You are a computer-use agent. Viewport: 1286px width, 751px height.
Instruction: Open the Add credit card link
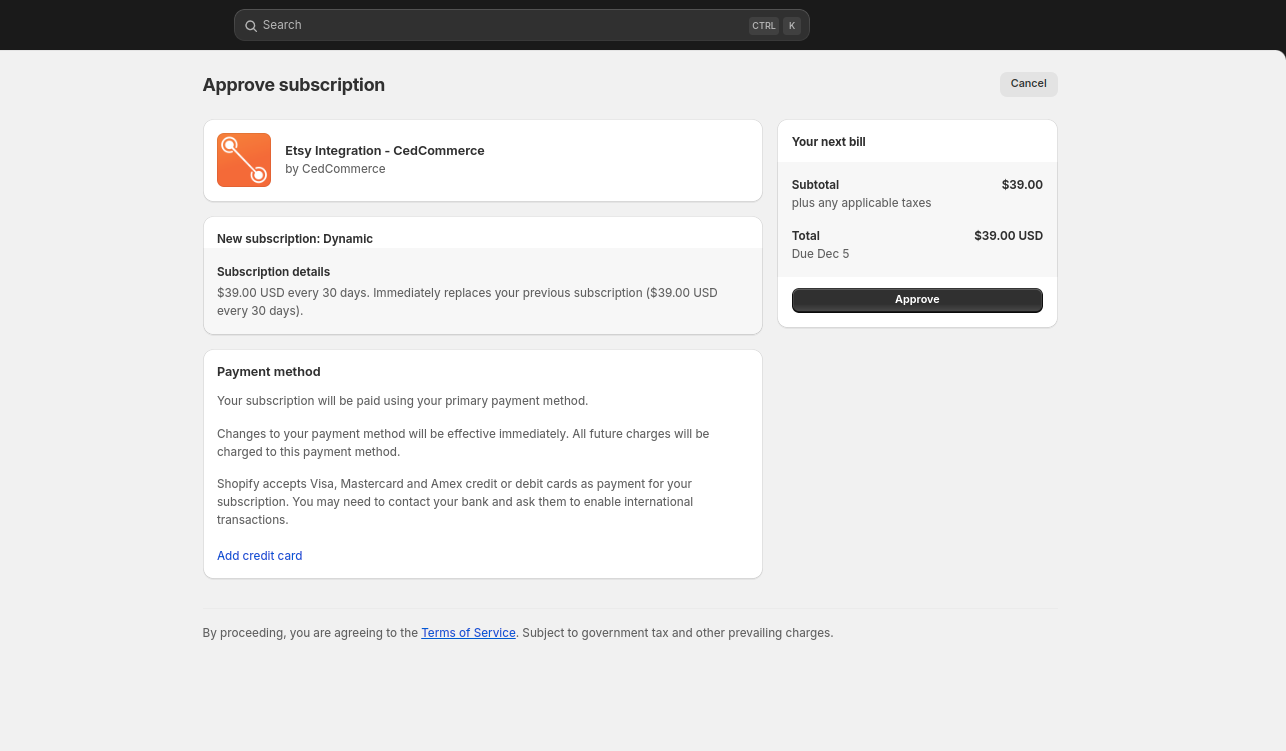click(259, 556)
